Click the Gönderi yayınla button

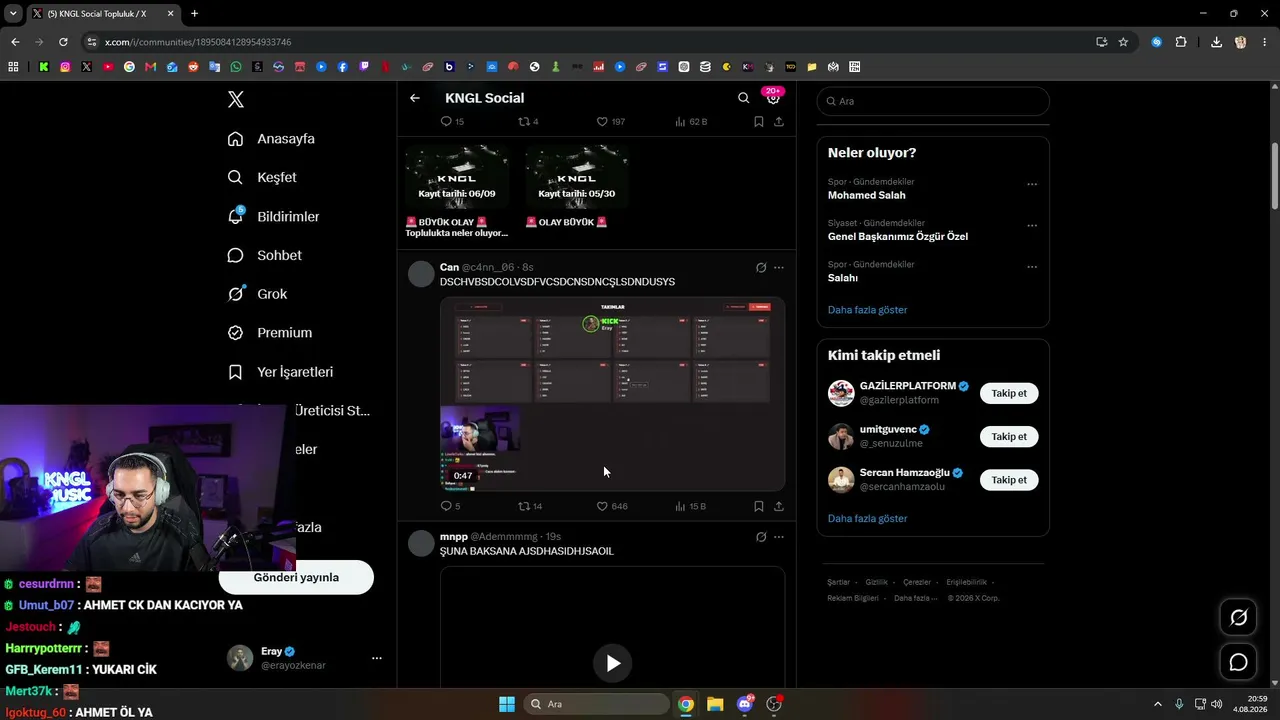pyautogui.click(x=296, y=577)
